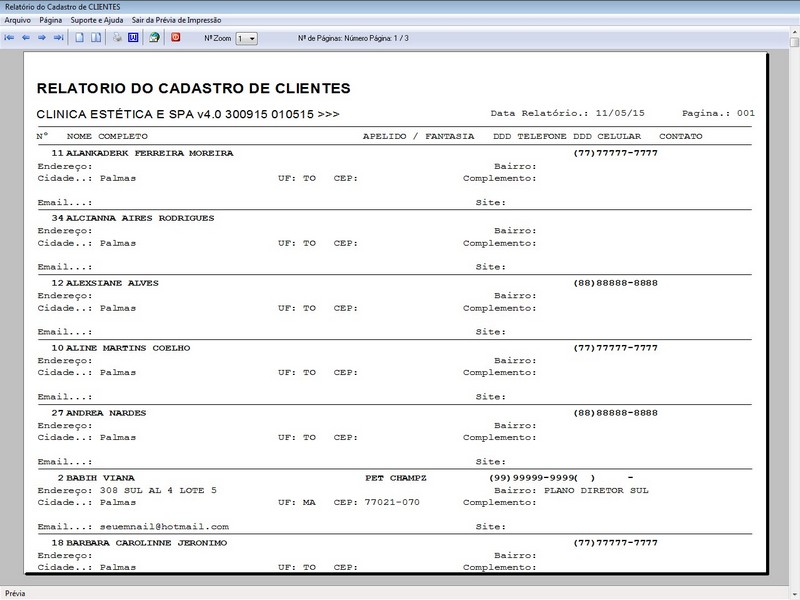Export report to Word icon
This screenshot has width=800, height=600.
[133, 38]
